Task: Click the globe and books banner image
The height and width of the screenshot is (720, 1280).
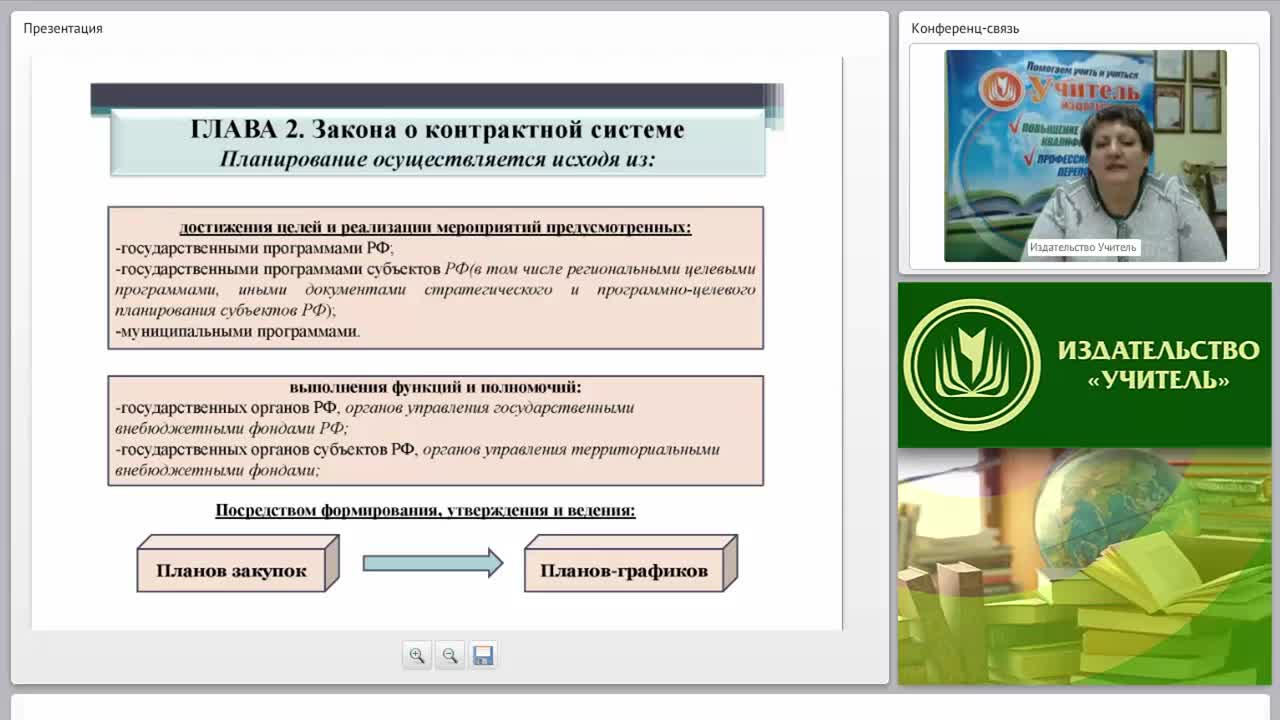Action: (x=1085, y=567)
